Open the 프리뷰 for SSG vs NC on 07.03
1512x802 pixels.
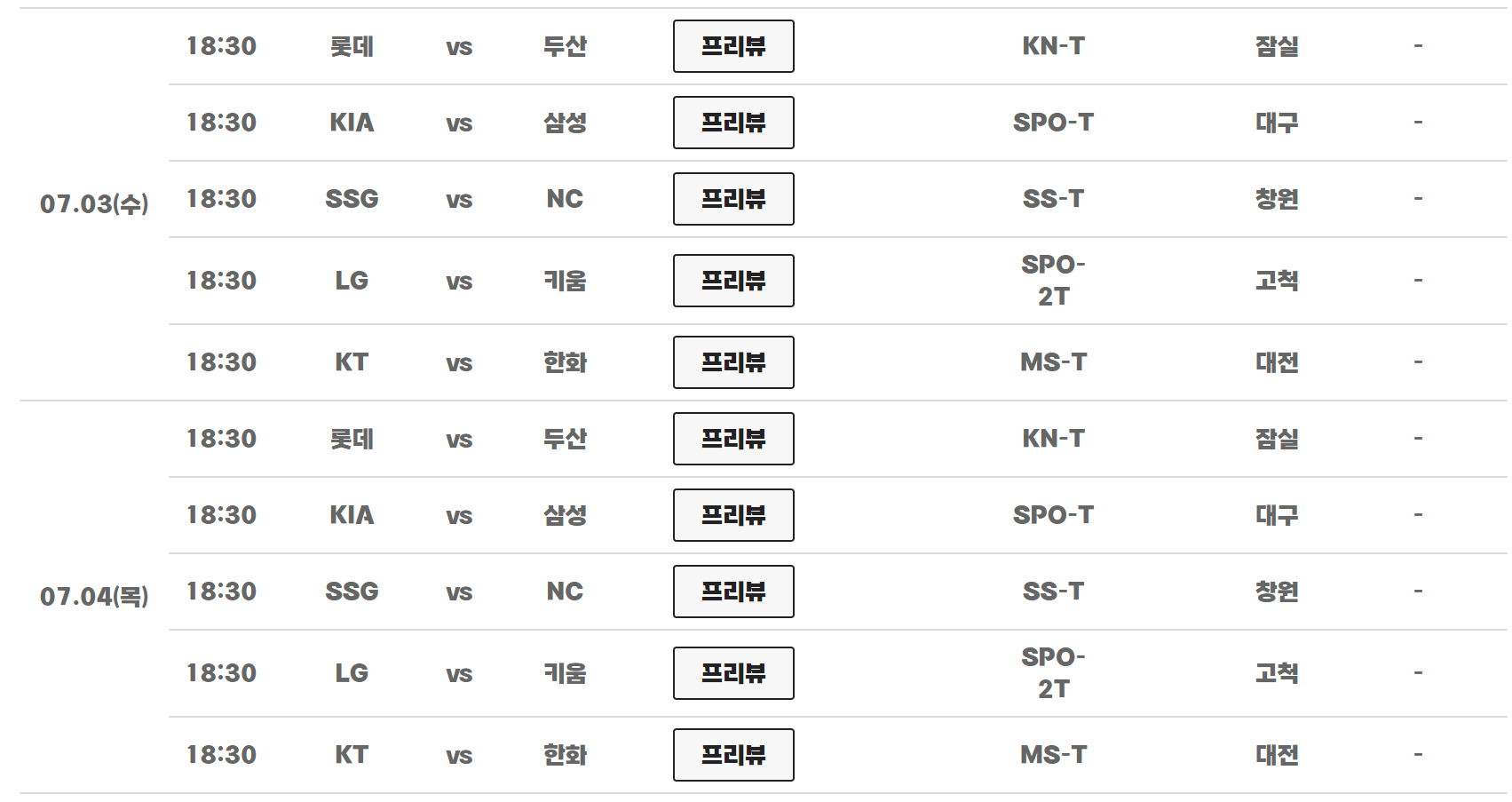pos(732,199)
